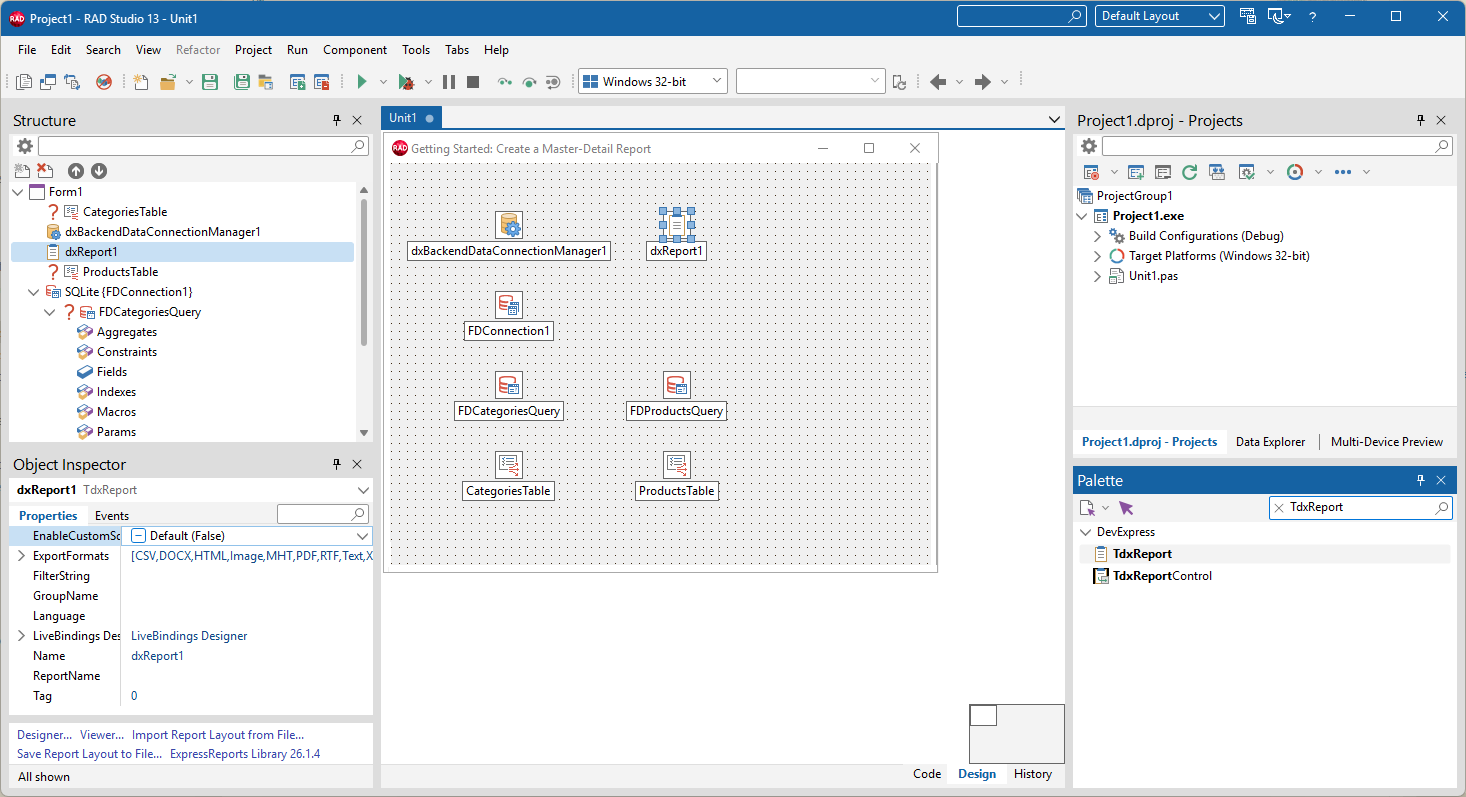The width and height of the screenshot is (1466, 797).
Task: Expand Build Configurations (Debug) node
Action: click(x=1097, y=236)
